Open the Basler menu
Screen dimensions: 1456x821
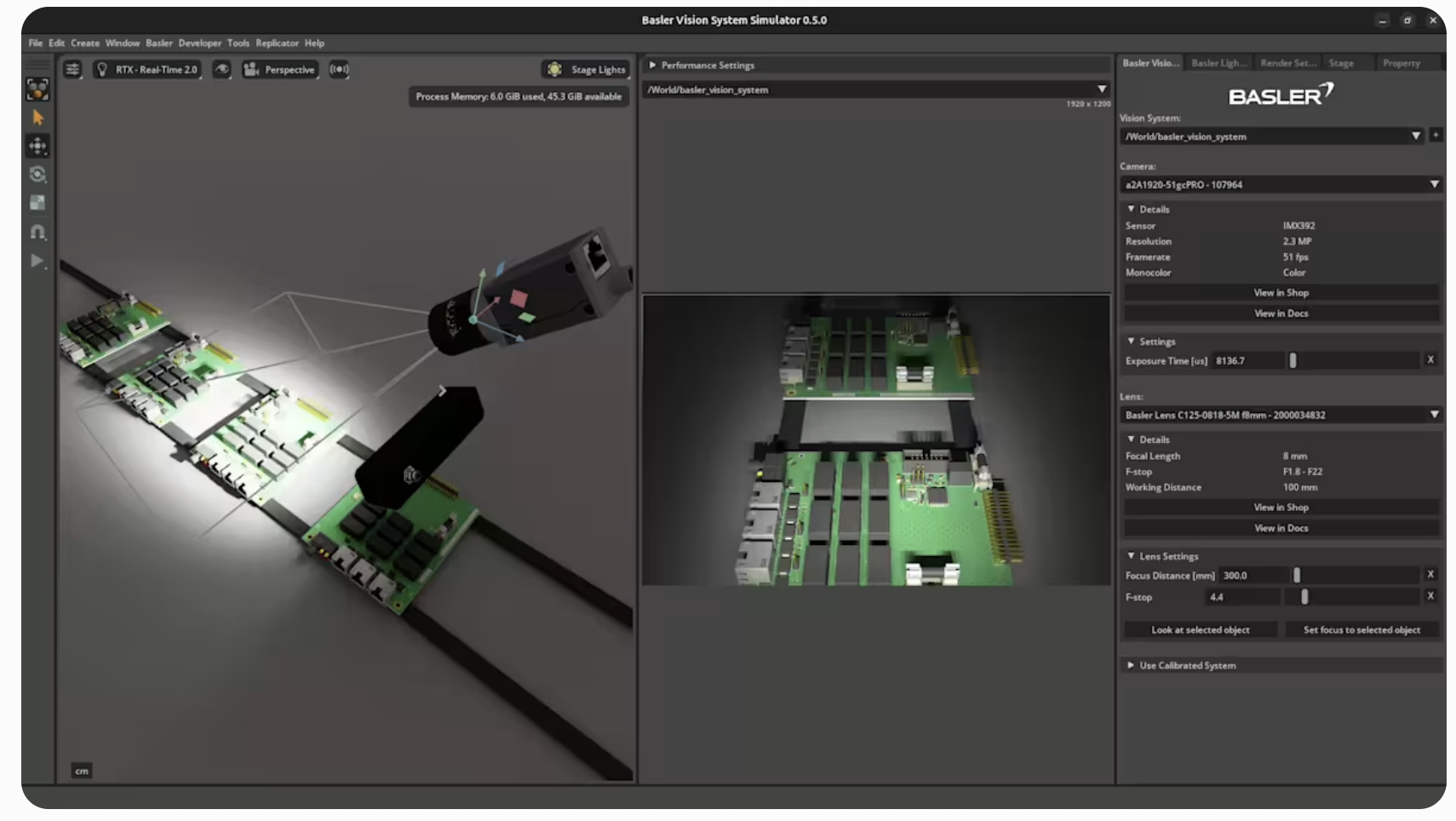[159, 43]
